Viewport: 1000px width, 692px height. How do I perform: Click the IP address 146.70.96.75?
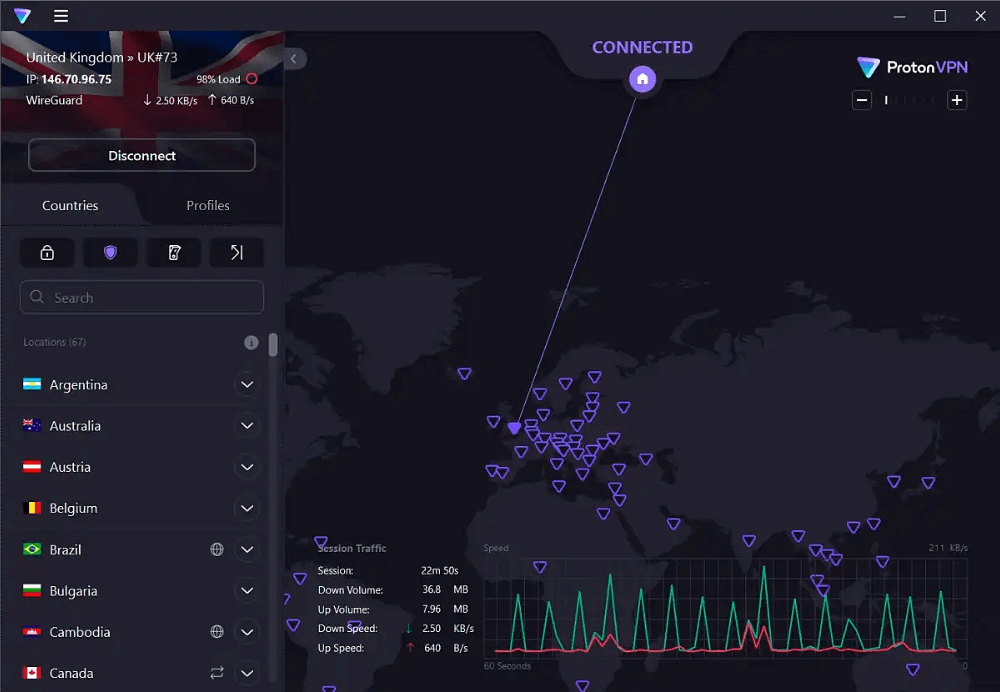coord(77,79)
